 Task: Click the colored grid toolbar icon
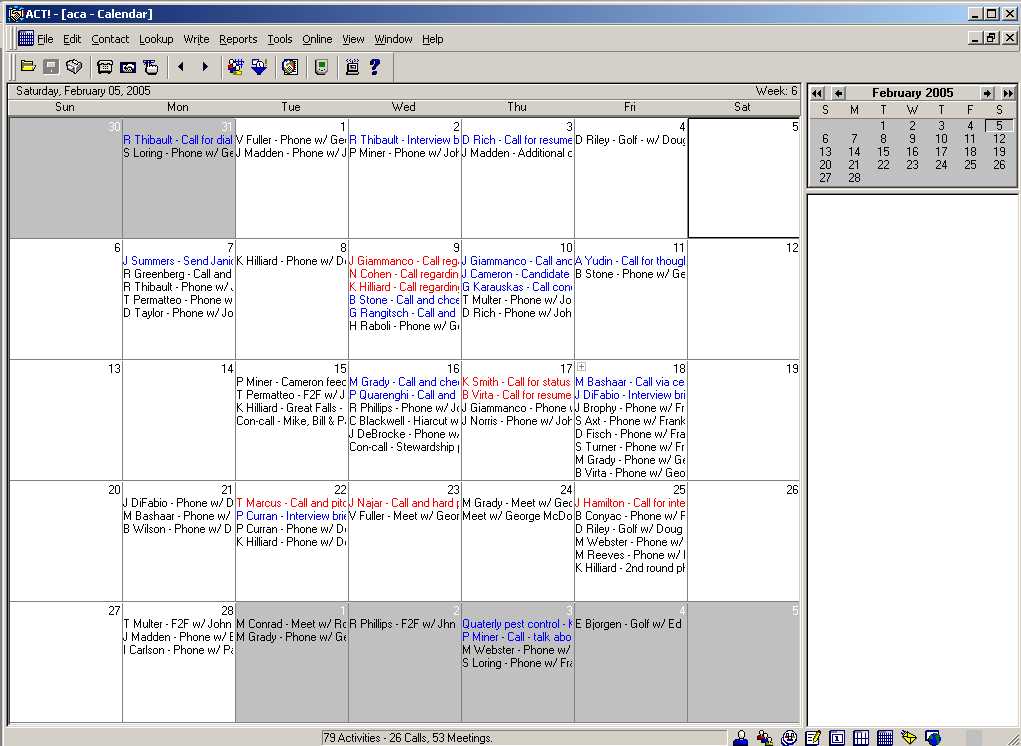pos(236,66)
